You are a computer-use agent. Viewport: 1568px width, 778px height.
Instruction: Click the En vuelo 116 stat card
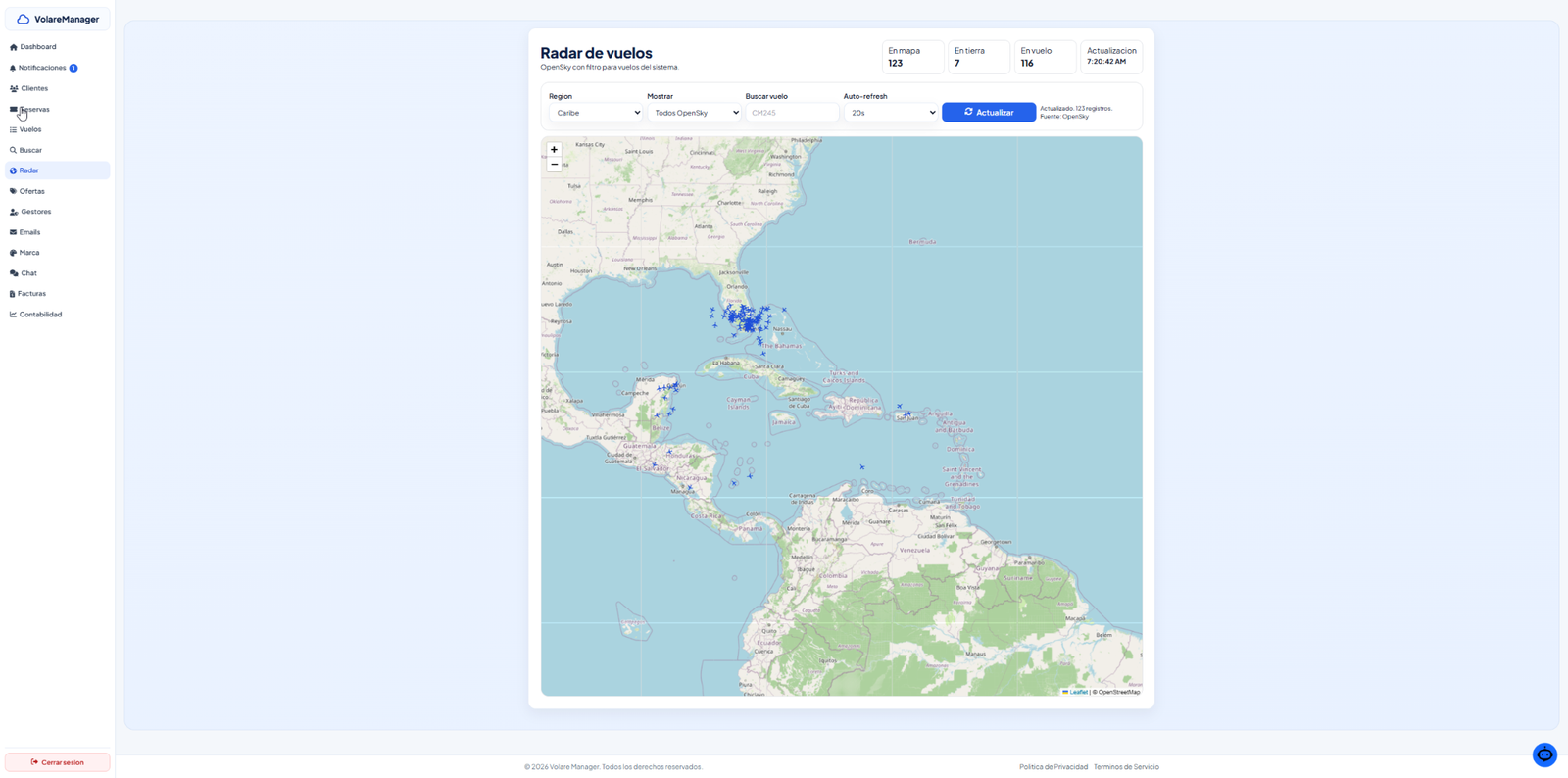click(1045, 57)
